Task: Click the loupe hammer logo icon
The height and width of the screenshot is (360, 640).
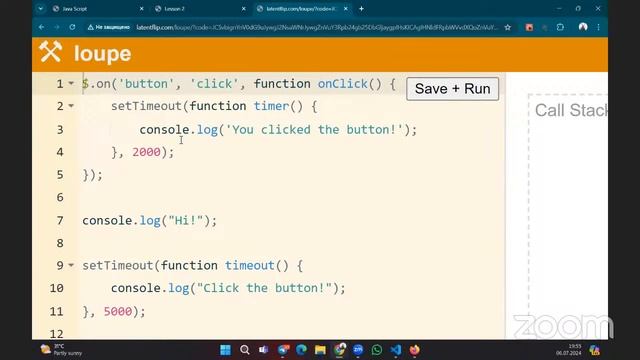Action: click(x=50, y=52)
